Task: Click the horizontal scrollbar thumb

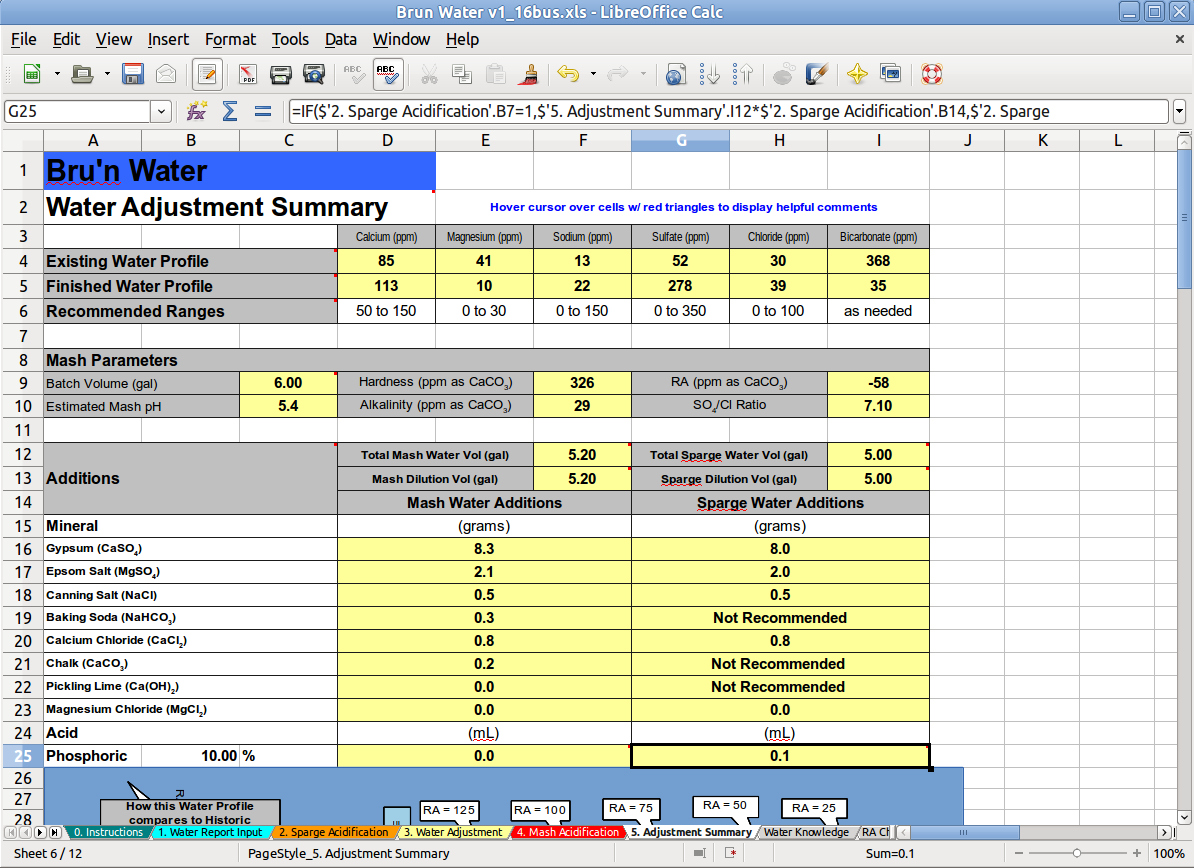Action: [964, 832]
